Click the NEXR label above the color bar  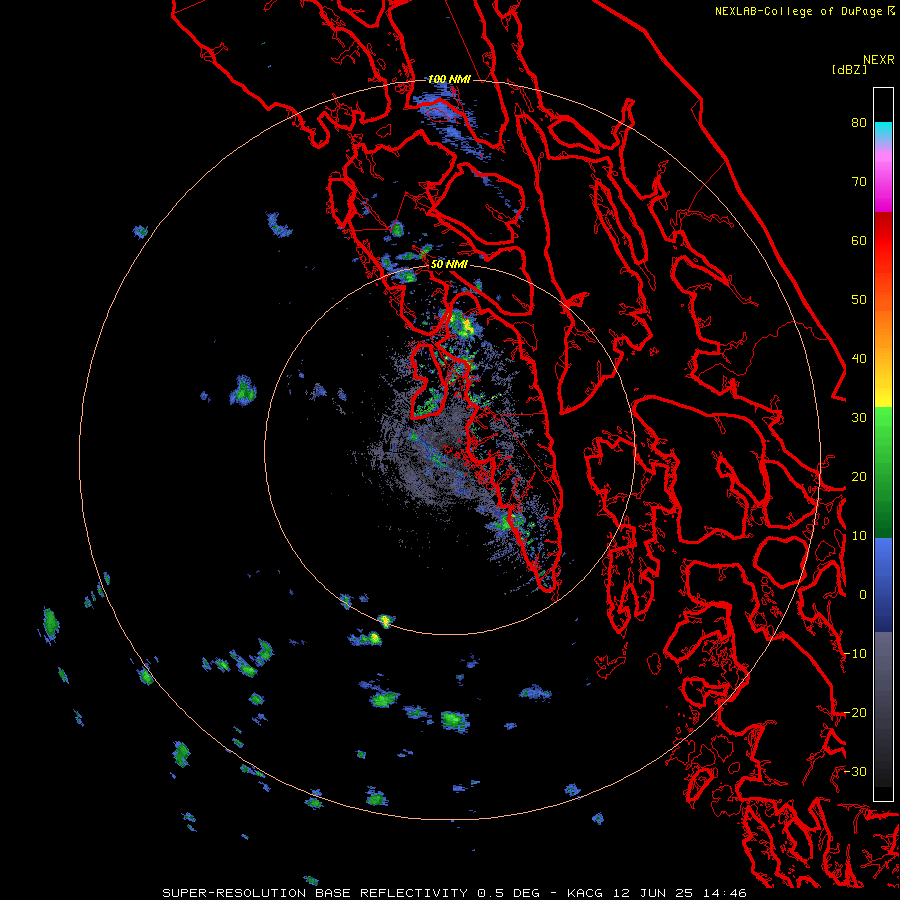879,60
